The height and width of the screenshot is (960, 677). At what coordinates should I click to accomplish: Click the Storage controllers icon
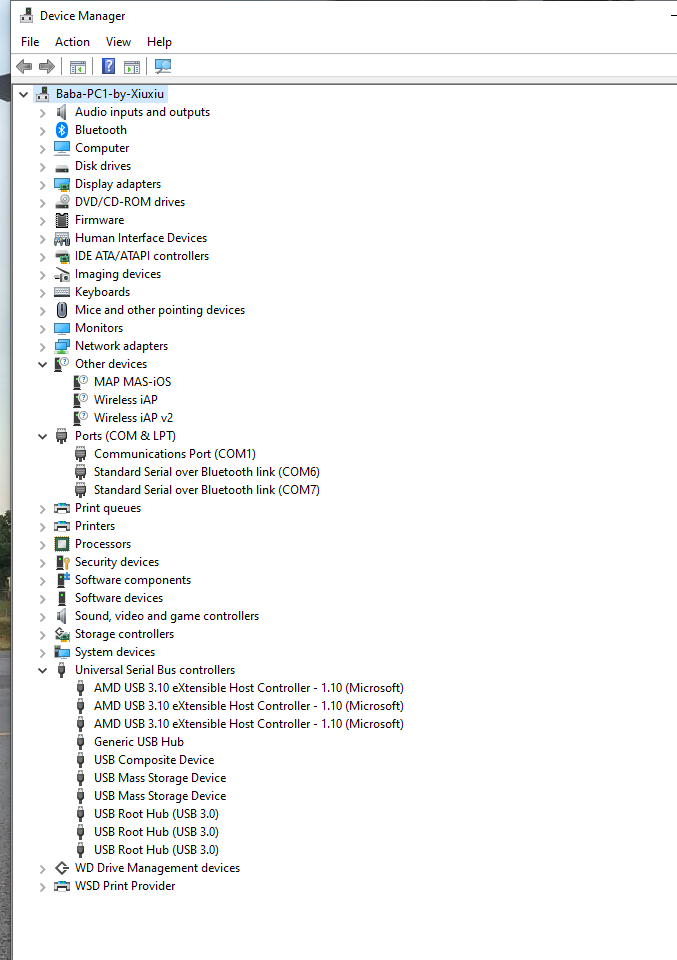pos(62,634)
